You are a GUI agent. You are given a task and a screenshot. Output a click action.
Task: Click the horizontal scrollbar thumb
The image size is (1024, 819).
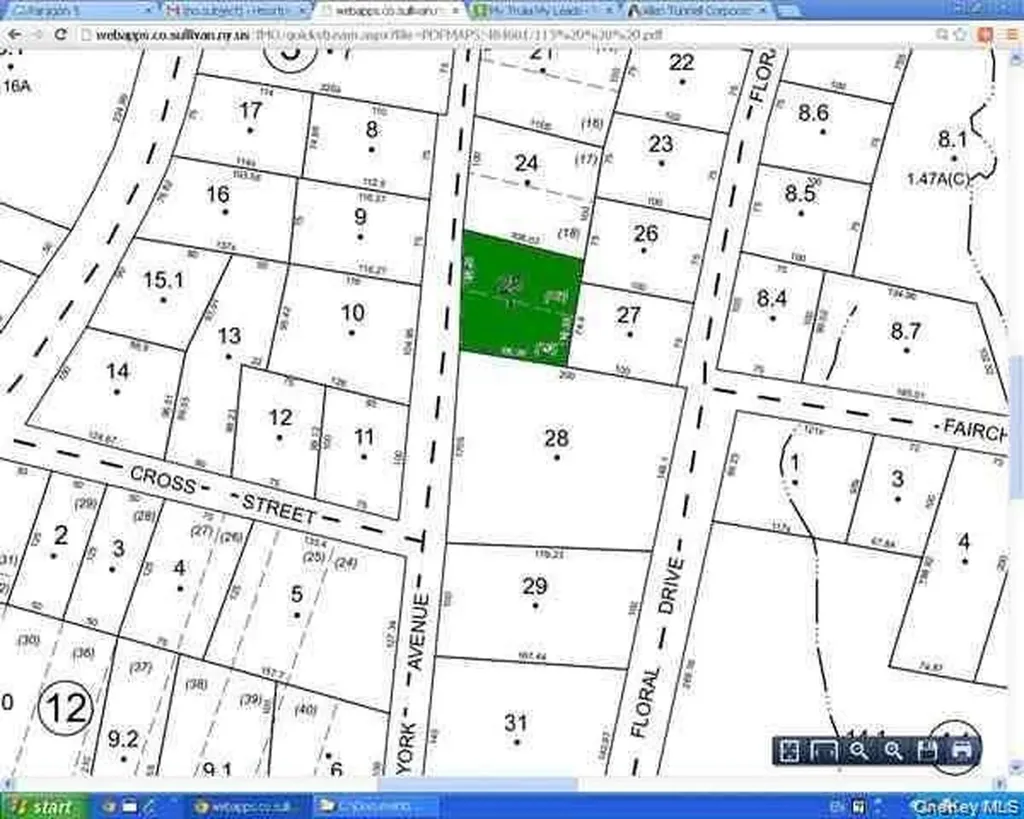(x=477, y=783)
